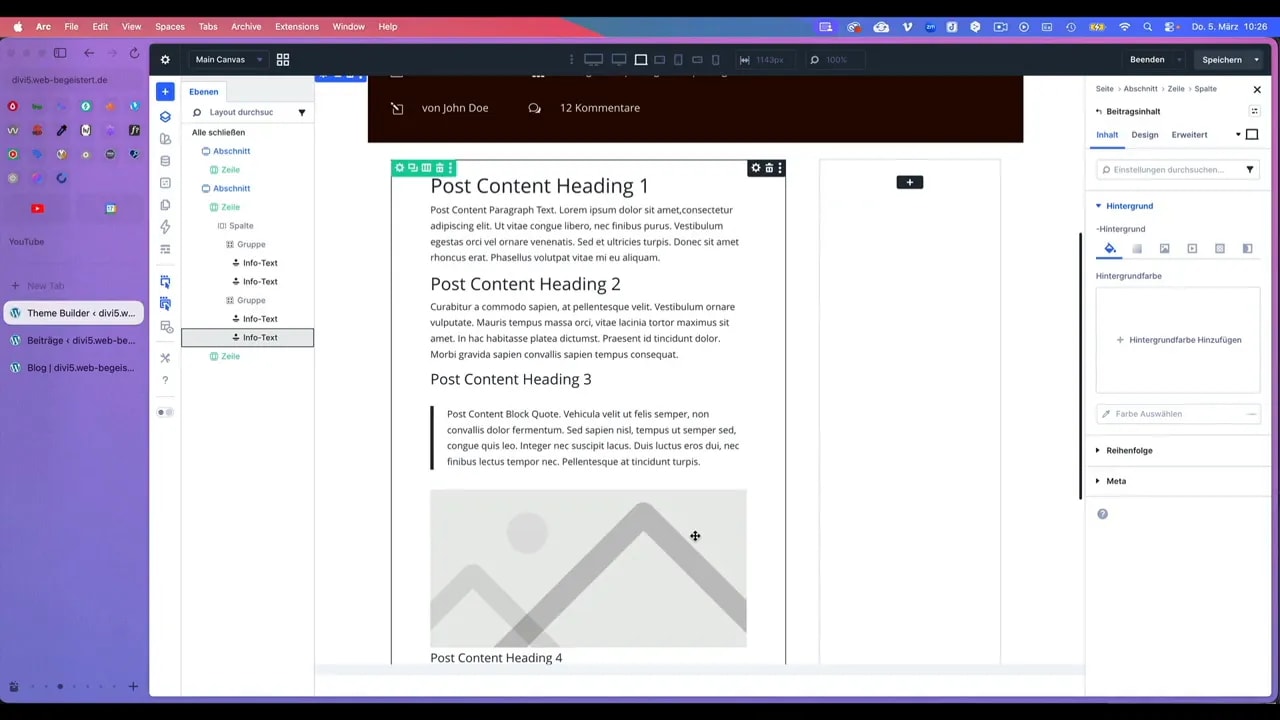Open the grid view next to Main Canvas
Viewport: 1280px width, 720px height.
[283, 60]
